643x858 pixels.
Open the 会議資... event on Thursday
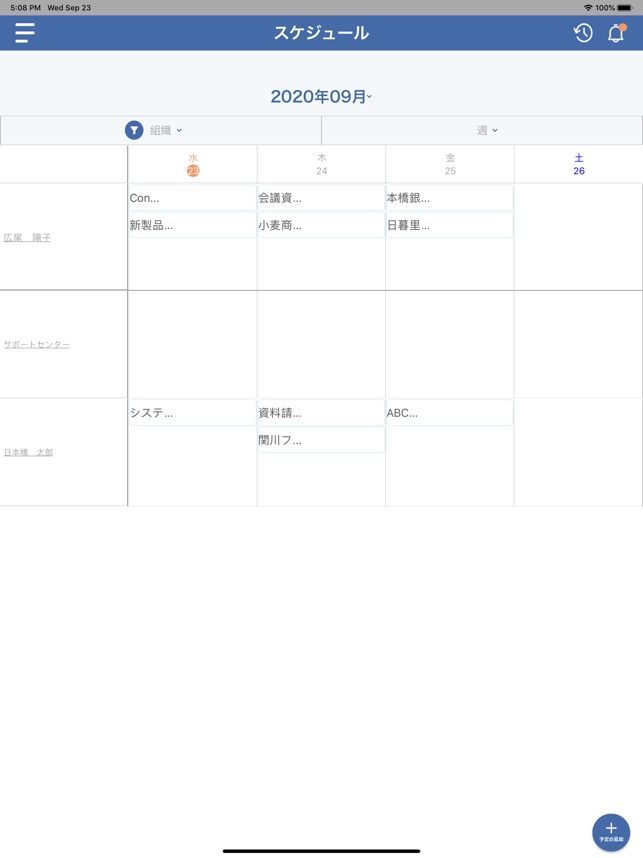pyautogui.click(x=321, y=198)
